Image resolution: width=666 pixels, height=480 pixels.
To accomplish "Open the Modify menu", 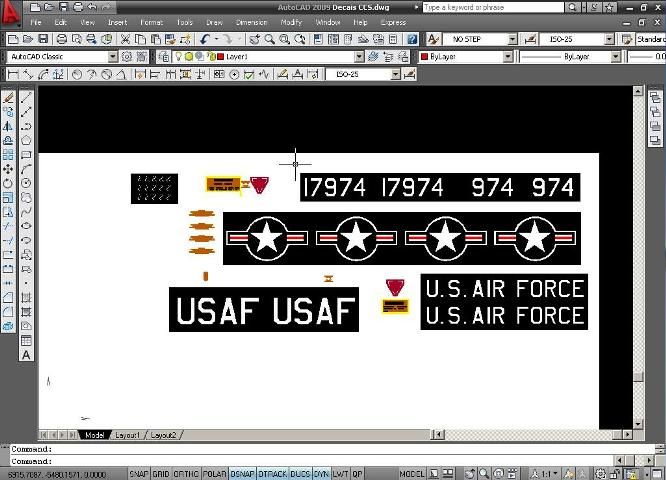I will 291,23.
